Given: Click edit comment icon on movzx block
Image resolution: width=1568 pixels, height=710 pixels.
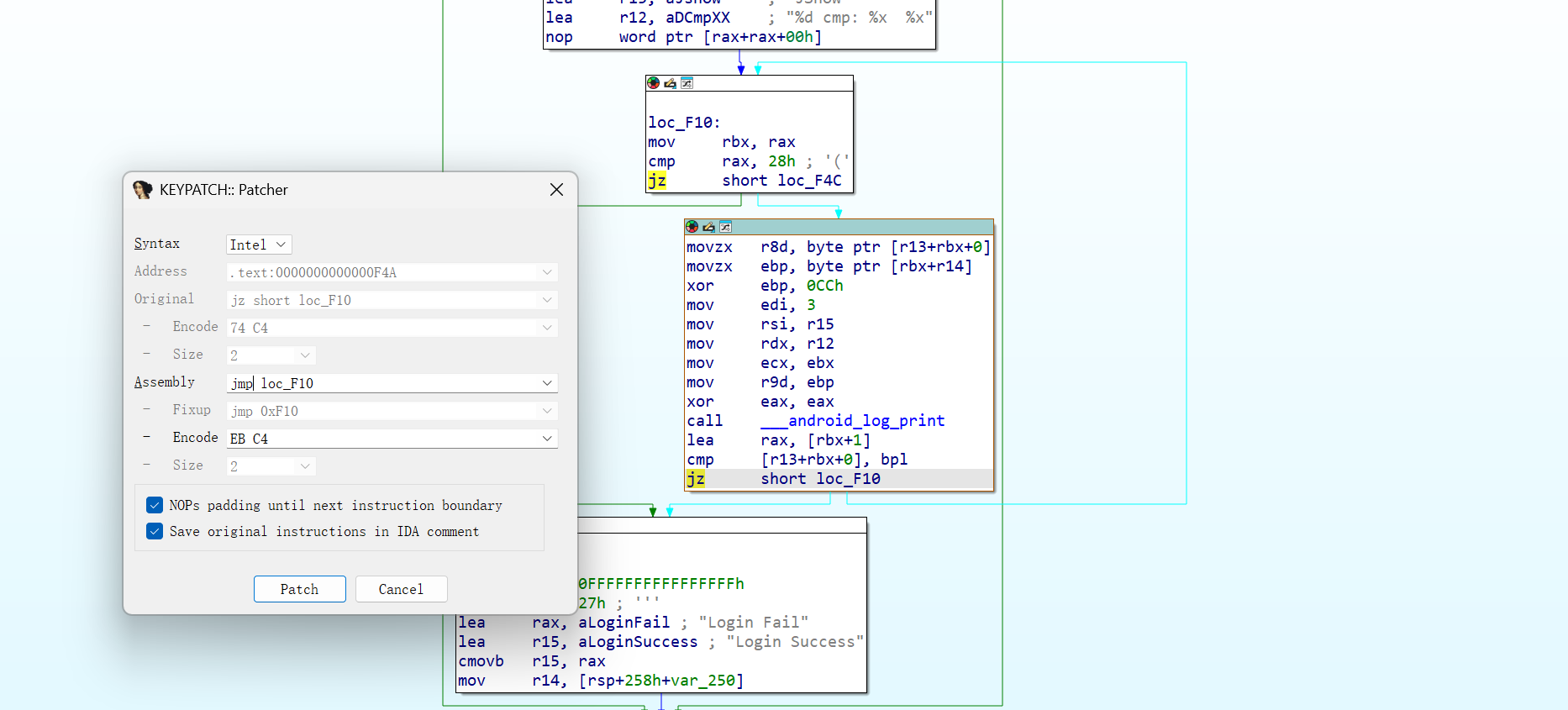Looking at the screenshot, I should pyautogui.click(x=708, y=227).
